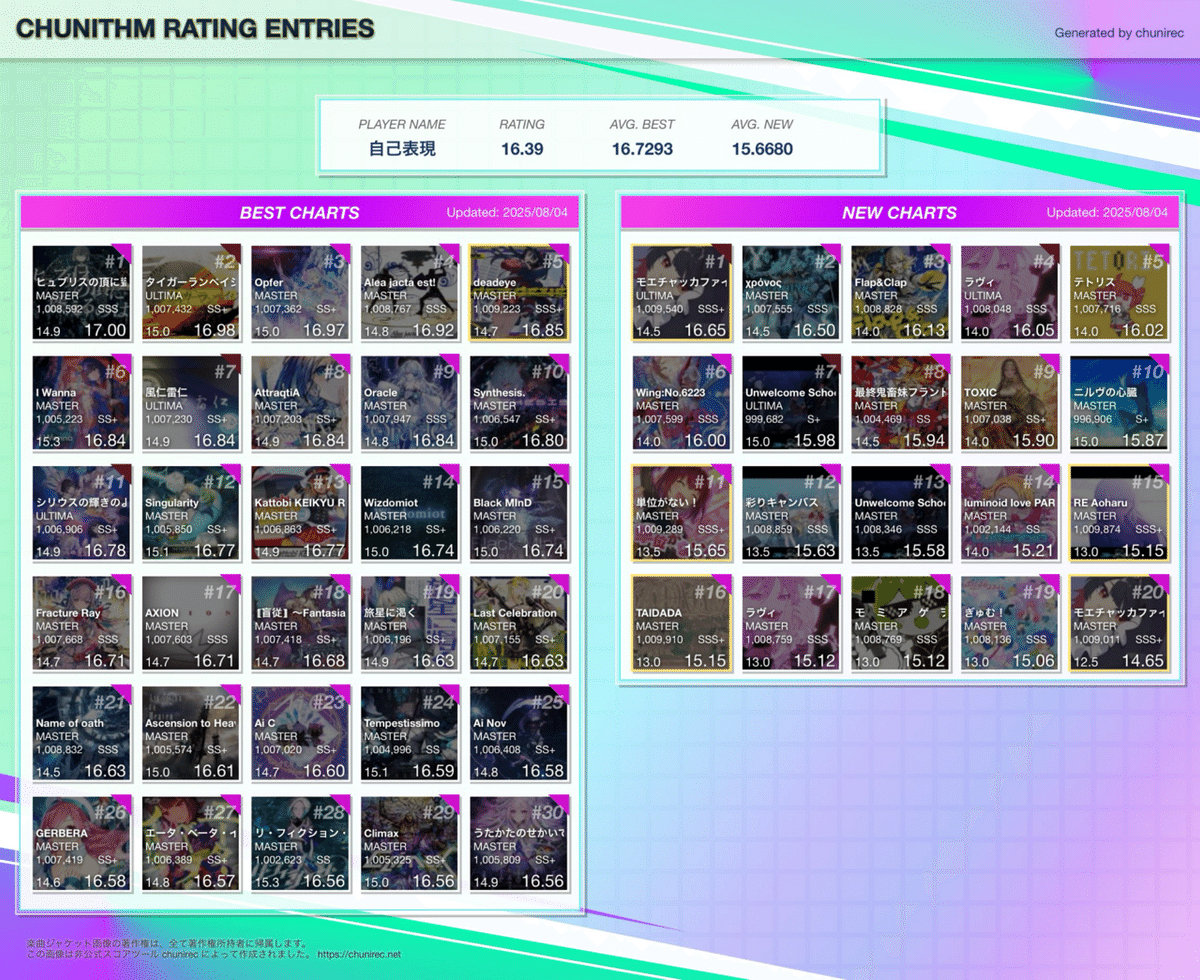Image resolution: width=1200 pixels, height=980 pixels.
Task: Open the Black MInD chart card
Action: (x=519, y=513)
